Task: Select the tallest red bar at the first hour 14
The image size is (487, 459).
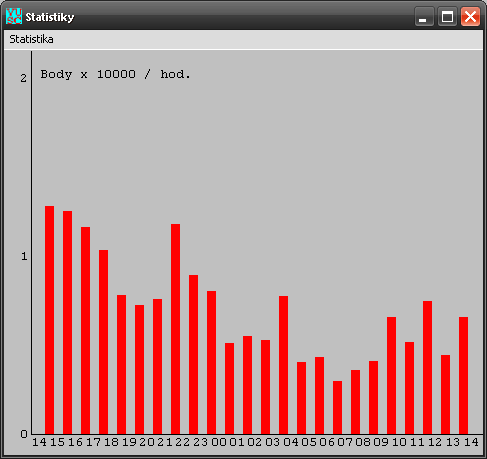Action: click(x=49, y=320)
